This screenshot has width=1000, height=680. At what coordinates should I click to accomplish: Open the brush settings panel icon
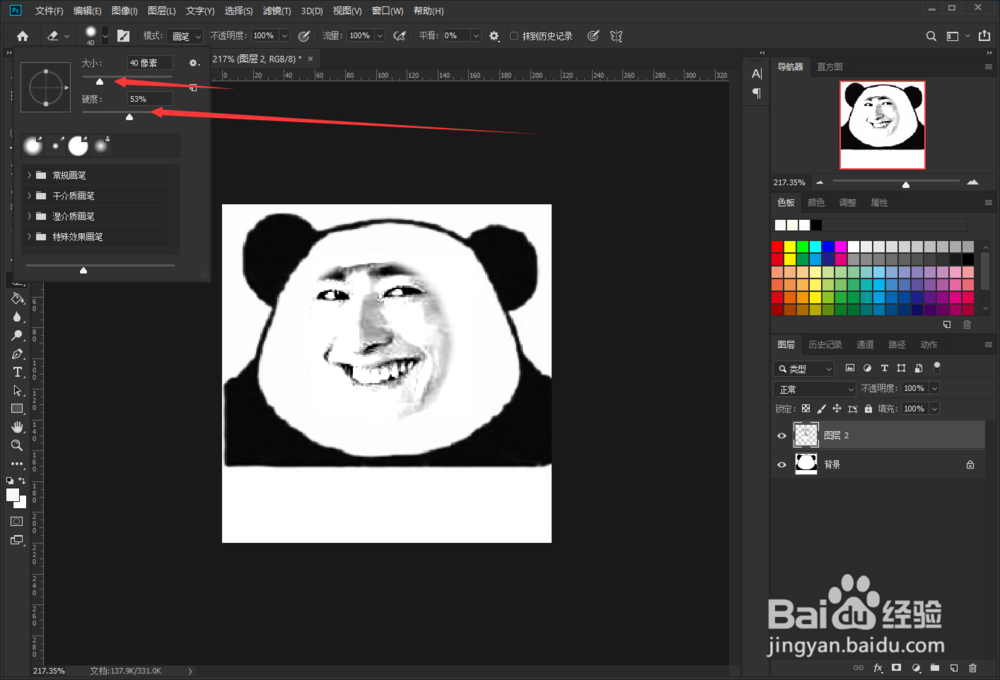click(123, 36)
